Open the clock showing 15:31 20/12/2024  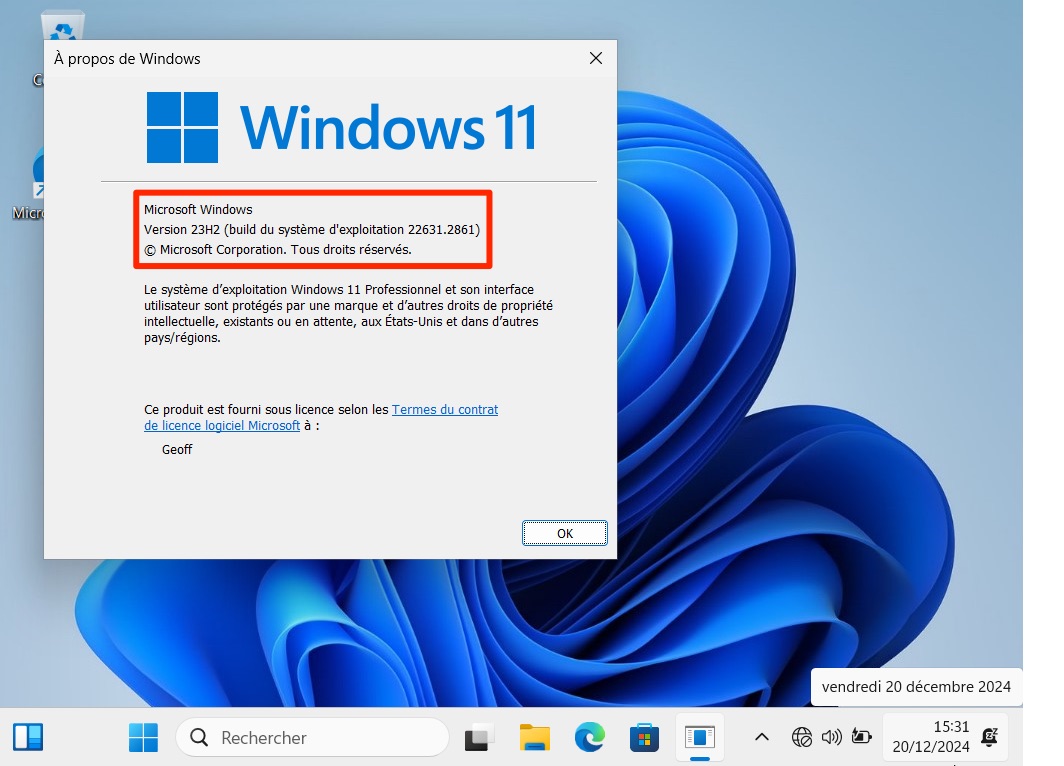point(931,737)
